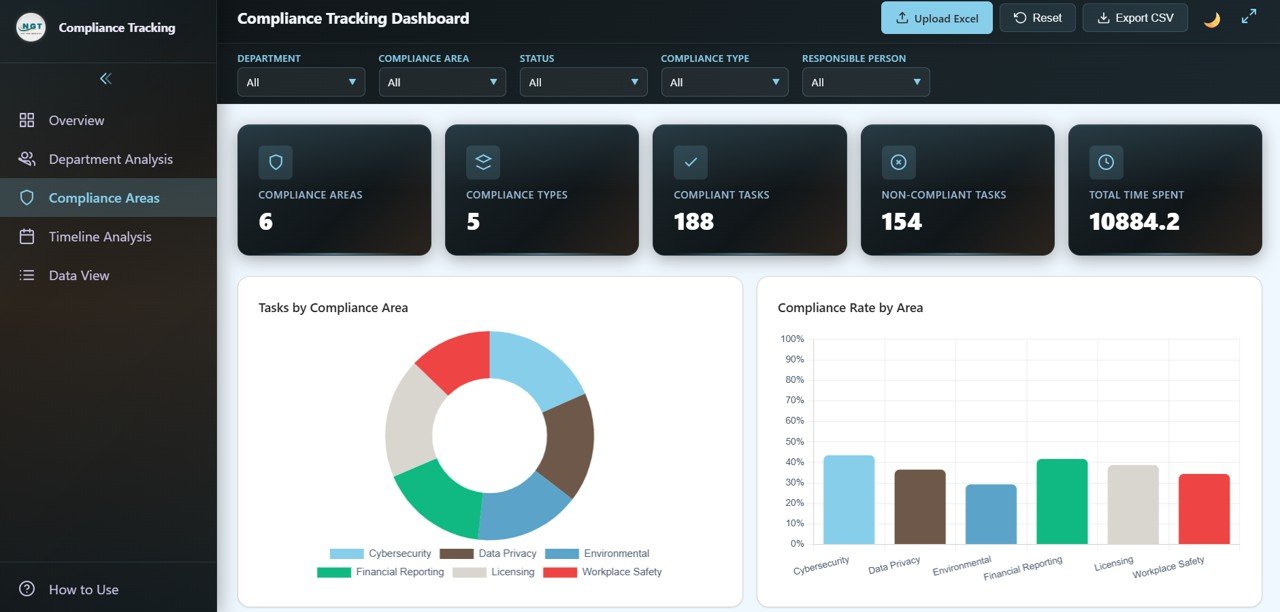This screenshot has height=612, width=1280.
Task: Click the layers icon on Compliance Types card
Action: pyautogui.click(x=483, y=162)
